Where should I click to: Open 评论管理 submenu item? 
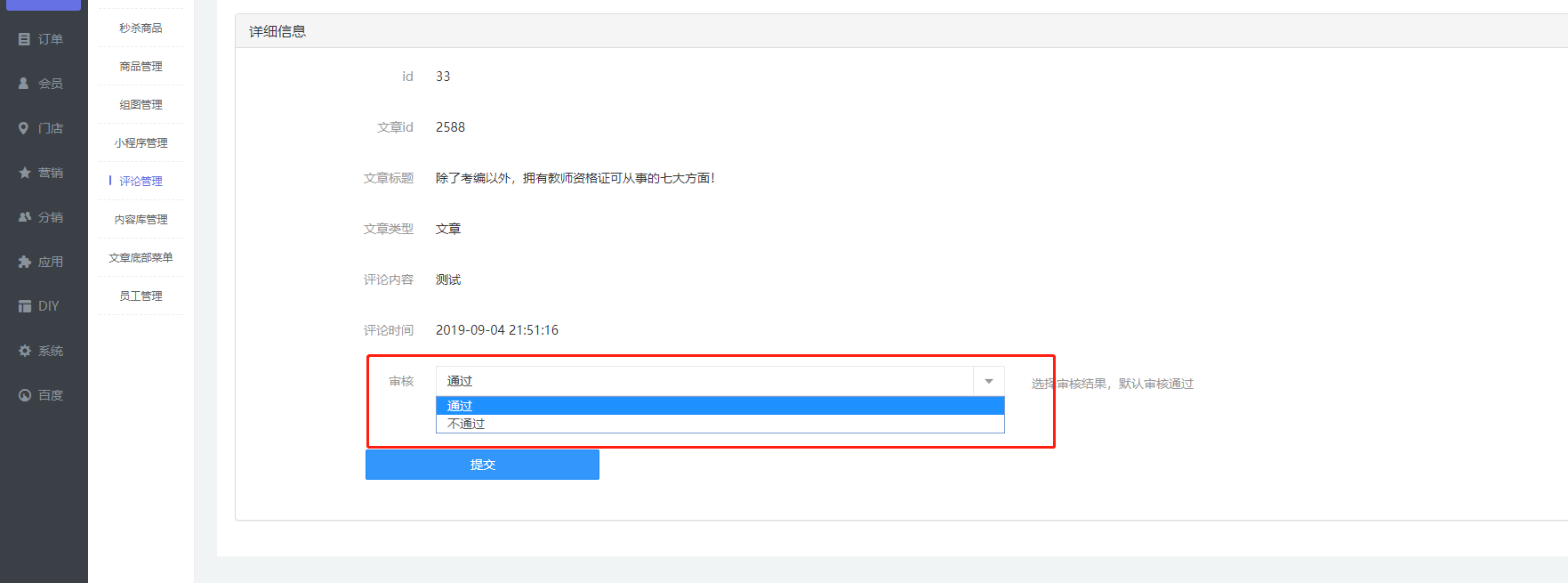pos(141,181)
